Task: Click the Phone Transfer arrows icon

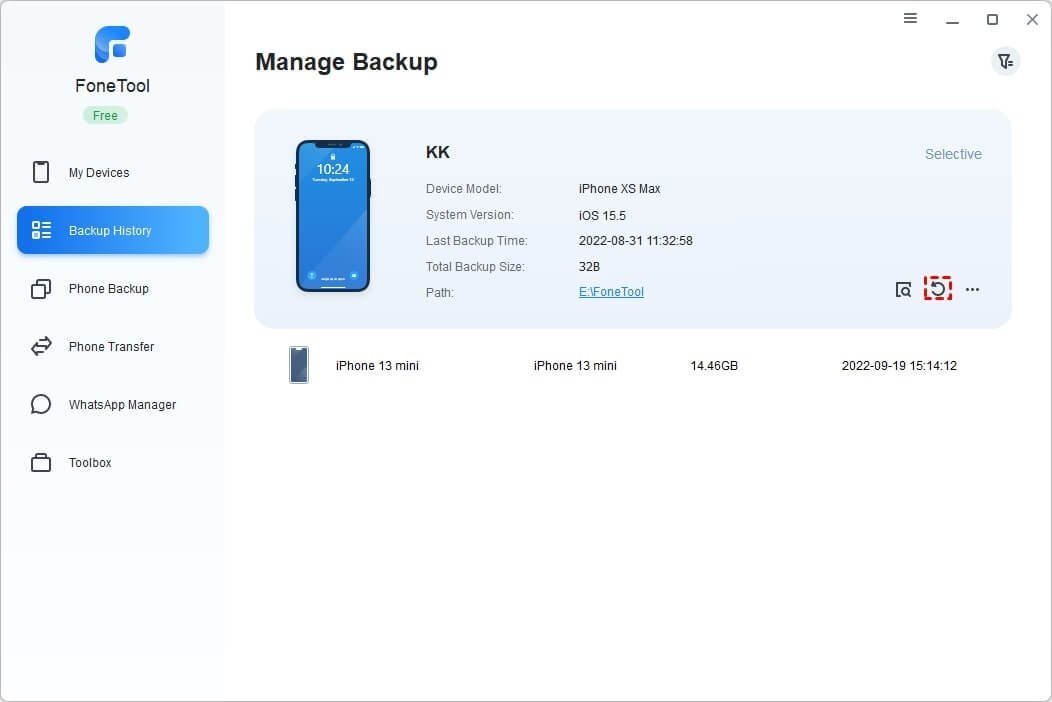Action: [41, 347]
